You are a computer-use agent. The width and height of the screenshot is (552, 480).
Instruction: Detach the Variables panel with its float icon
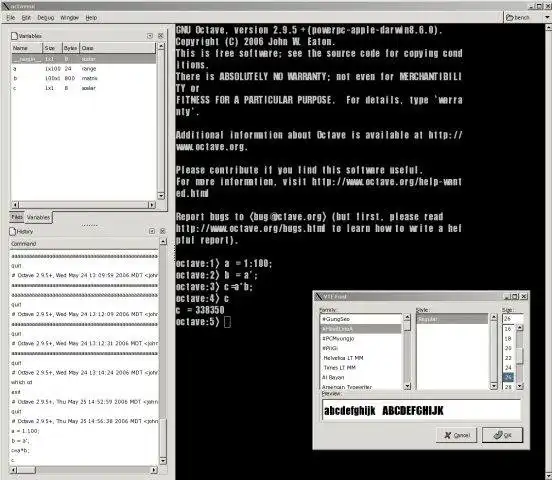point(150,36)
